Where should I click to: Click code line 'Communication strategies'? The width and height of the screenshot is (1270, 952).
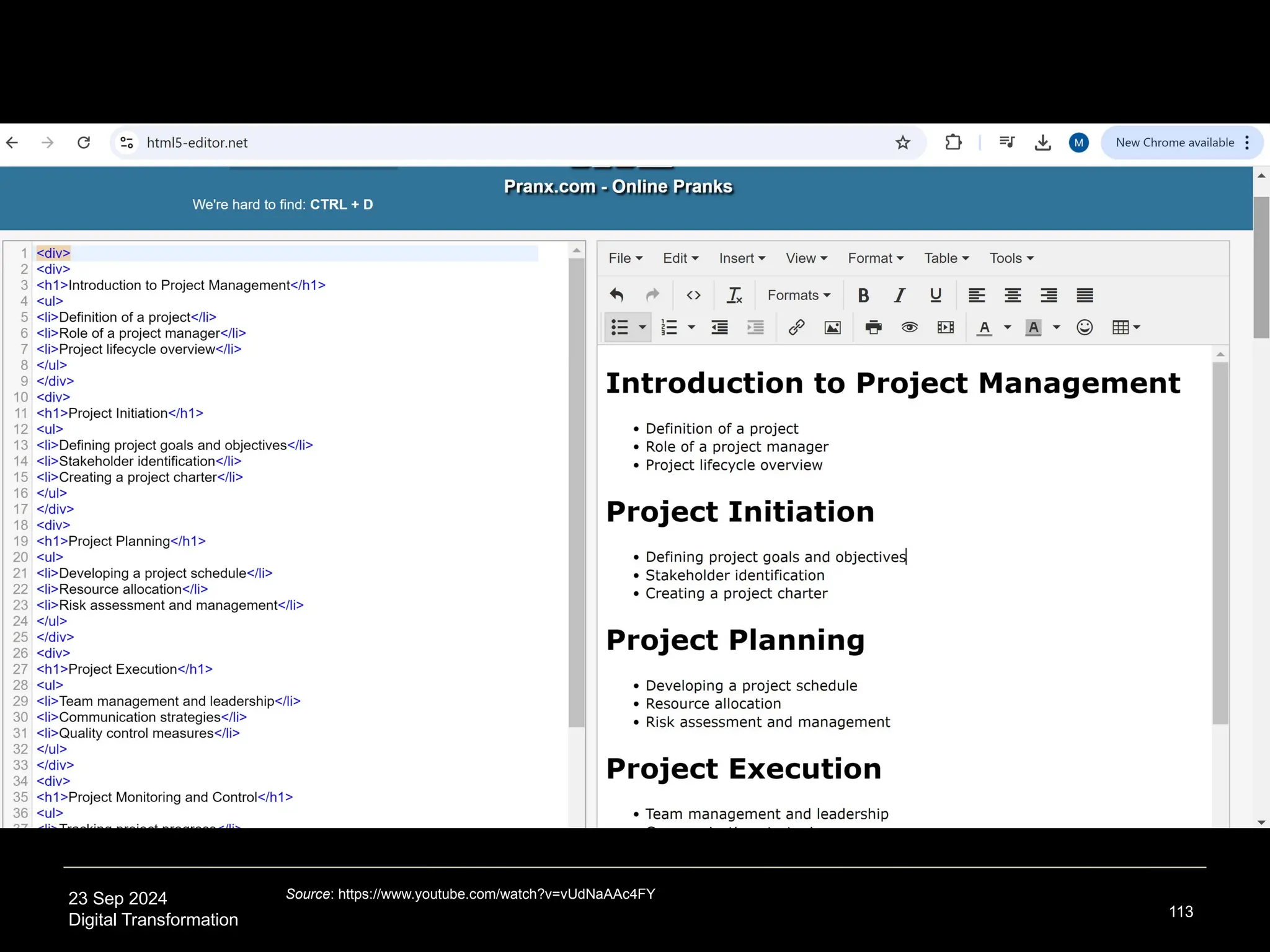(141, 717)
